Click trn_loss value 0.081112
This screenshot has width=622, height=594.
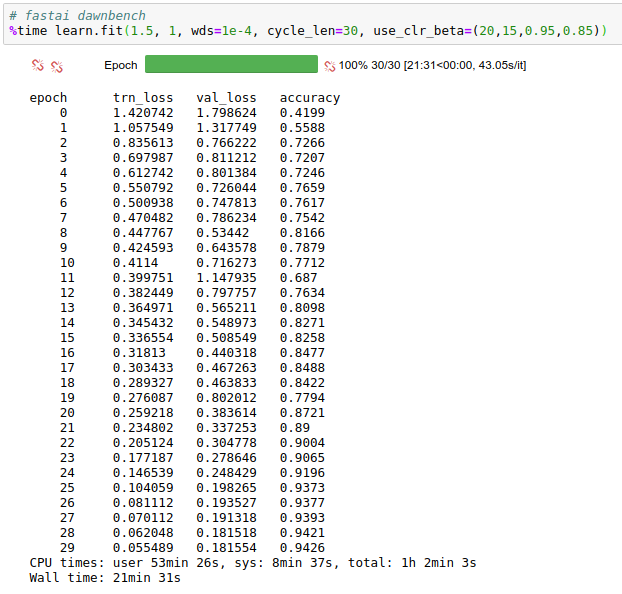[x=143, y=503]
